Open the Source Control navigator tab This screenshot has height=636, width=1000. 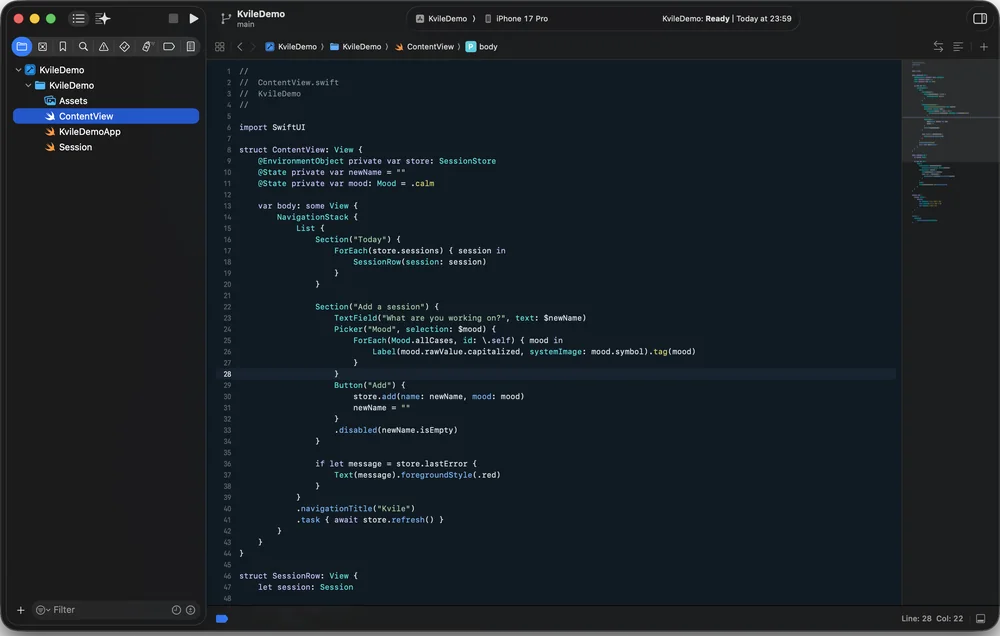[x=43, y=47]
